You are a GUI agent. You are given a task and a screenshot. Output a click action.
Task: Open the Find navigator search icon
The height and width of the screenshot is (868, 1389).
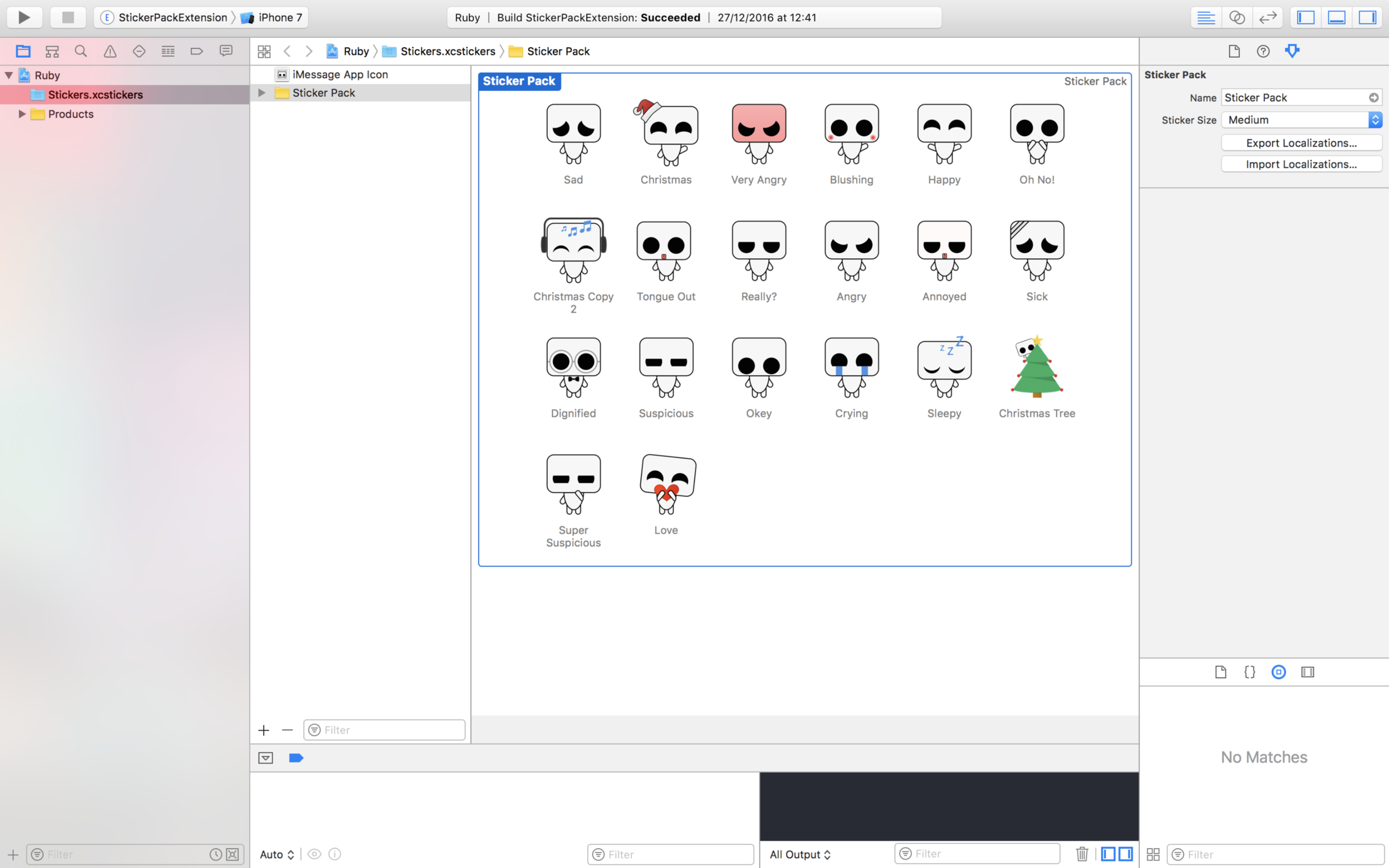[x=81, y=51]
